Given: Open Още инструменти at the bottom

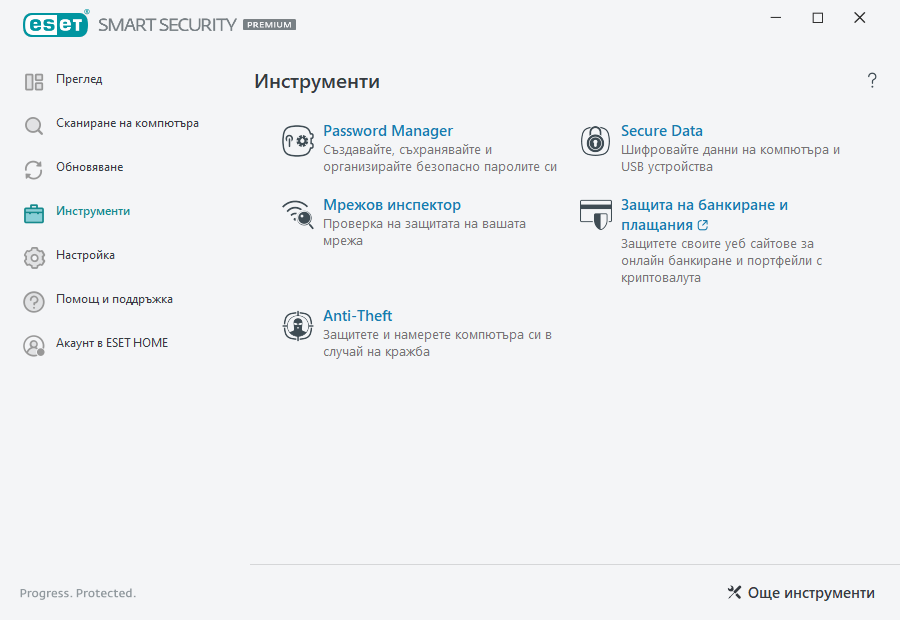Looking at the screenshot, I should pos(800,592).
